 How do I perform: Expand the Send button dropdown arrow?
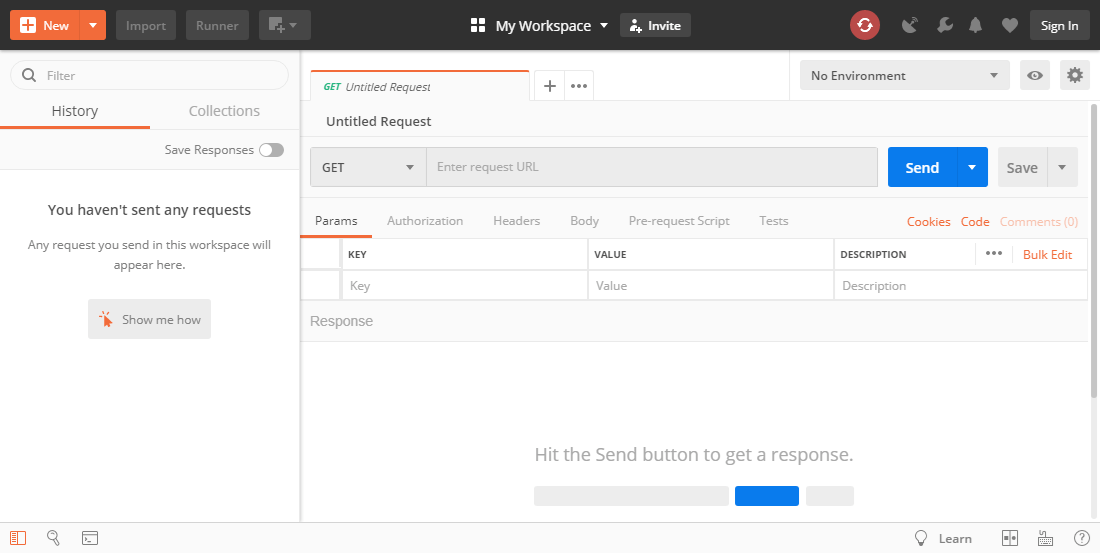pos(972,168)
